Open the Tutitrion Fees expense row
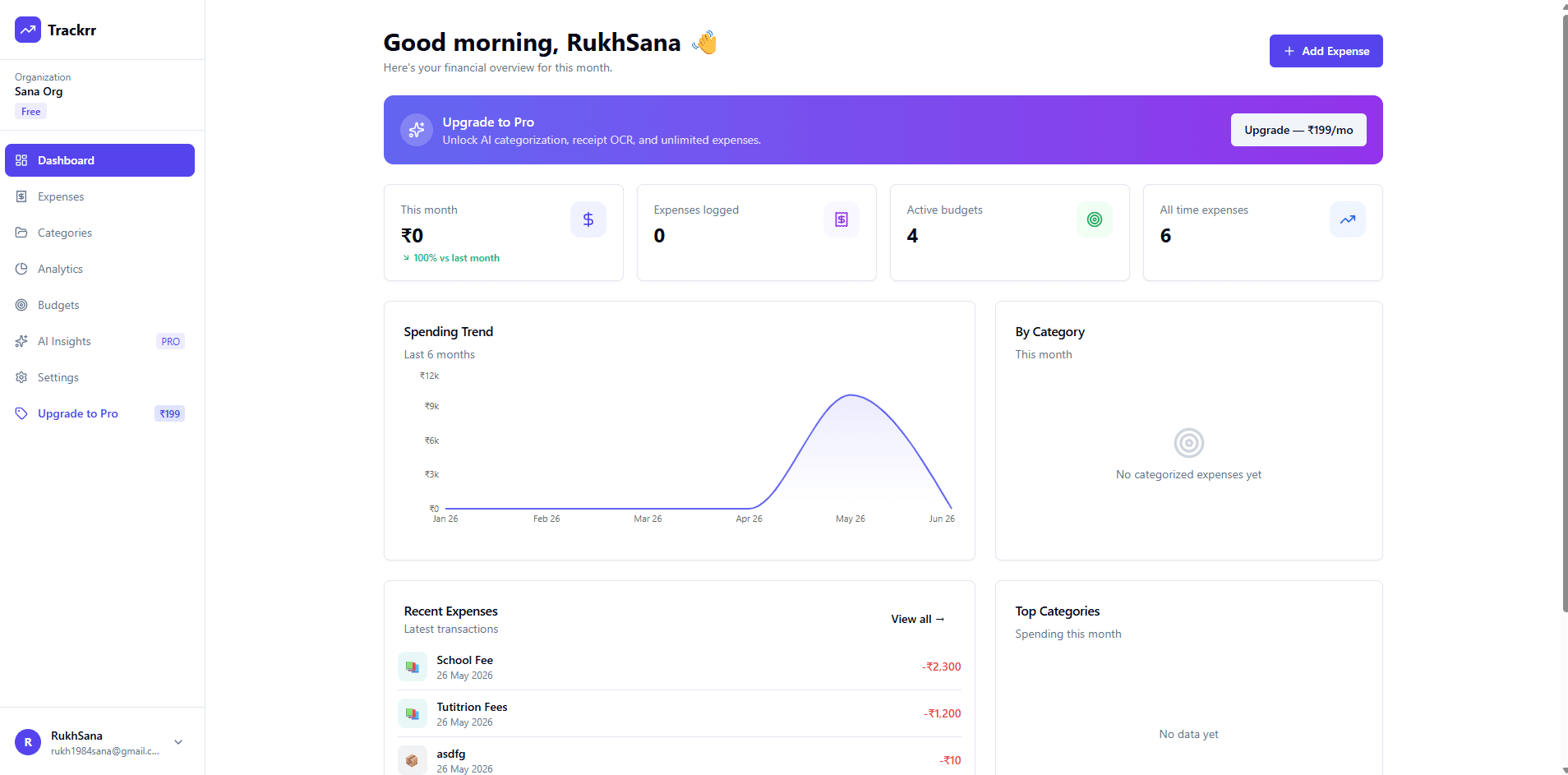The height and width of the screenshot is (775, 1568). pyautogui.click(x=680, y=713)
